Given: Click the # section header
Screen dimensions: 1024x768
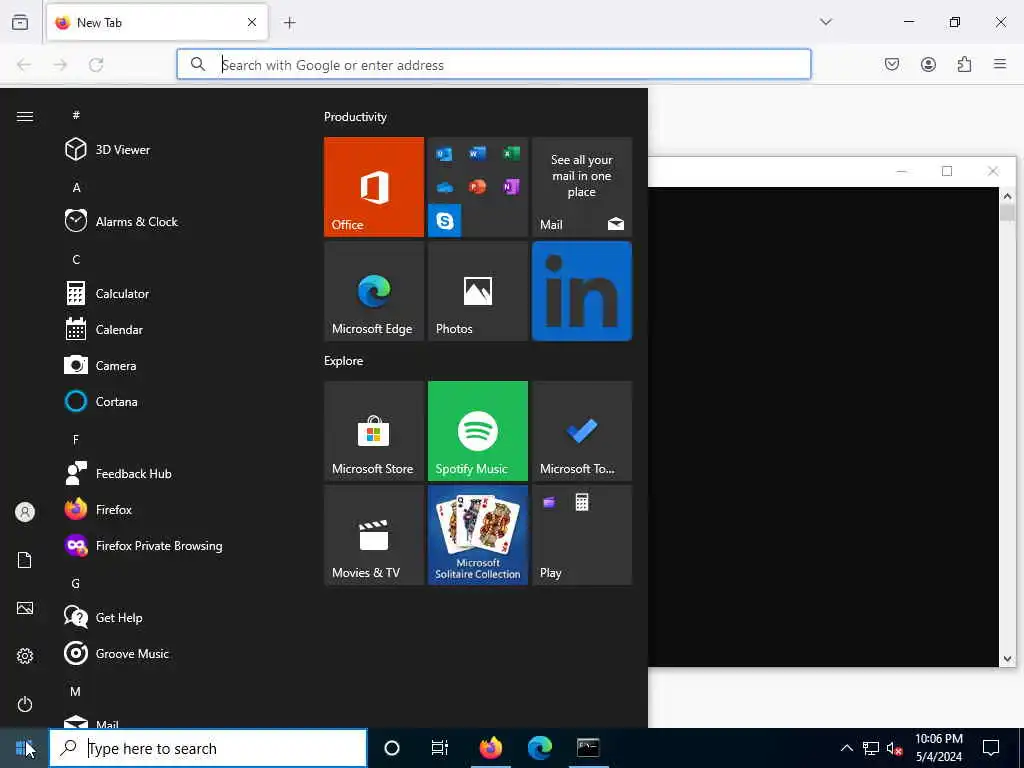Looking at the screenshot, I should pos(76,115).
